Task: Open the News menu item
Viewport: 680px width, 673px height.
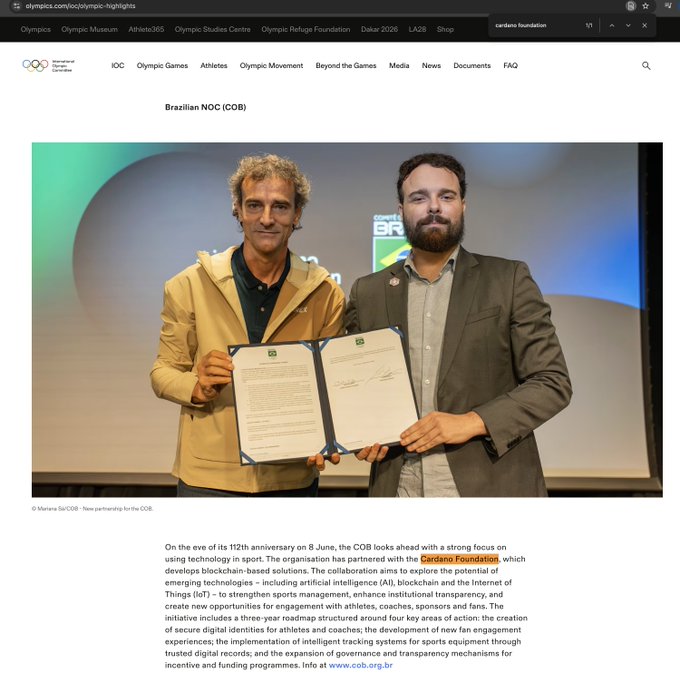Action: (x=431, y=65)
